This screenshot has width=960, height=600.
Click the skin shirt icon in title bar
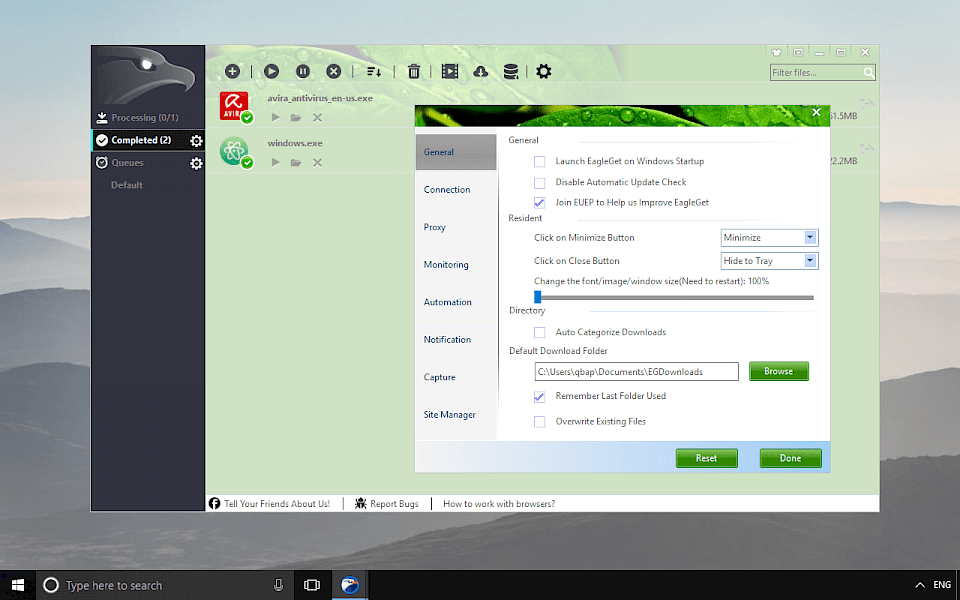pos(776,53)
